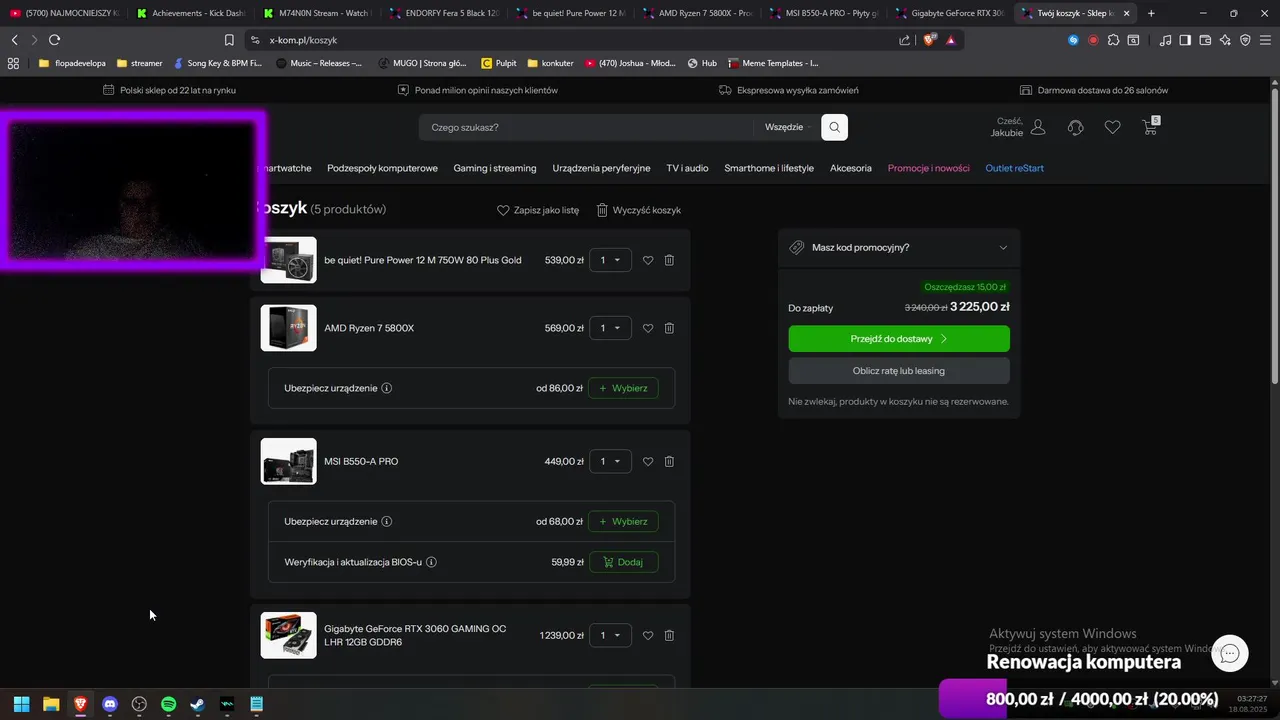Click Wybierz for MSI B550-A insurance
1280x720 pixels.
click(x=623, y=521)
